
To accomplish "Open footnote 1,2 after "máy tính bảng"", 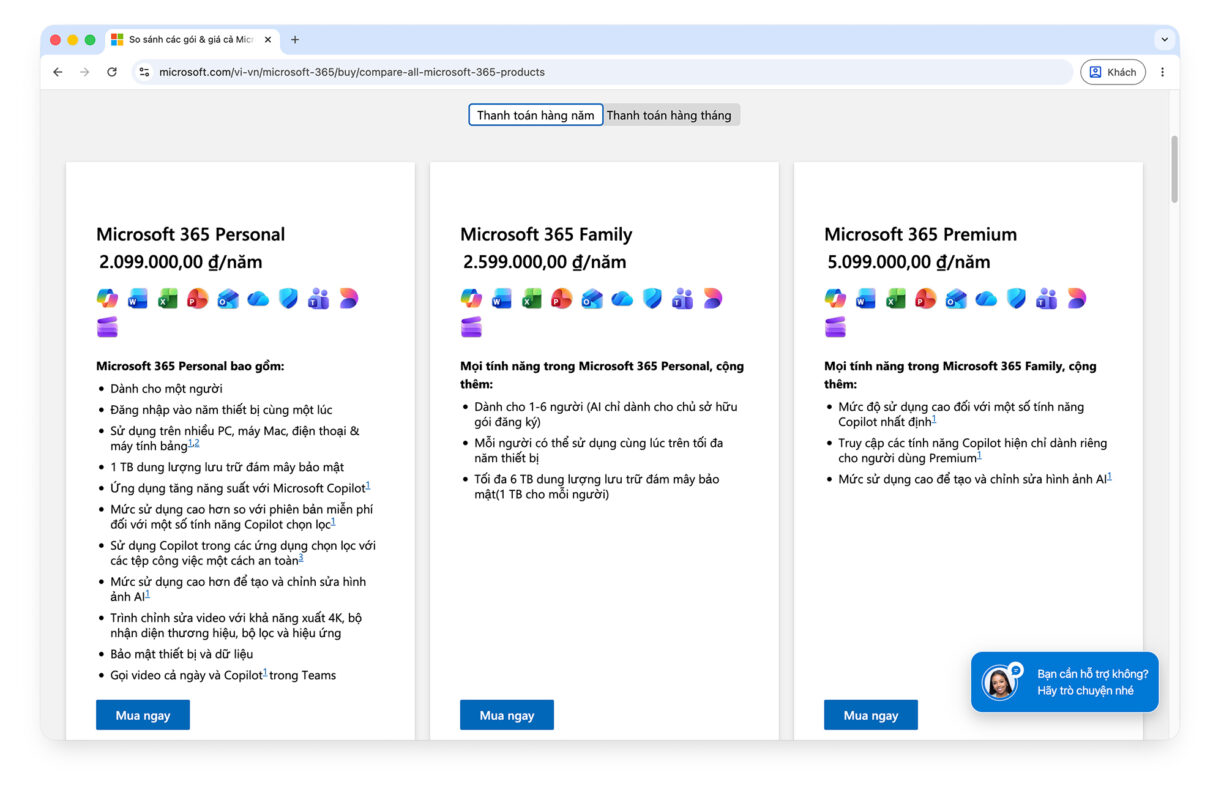I will tap(194, 443).
